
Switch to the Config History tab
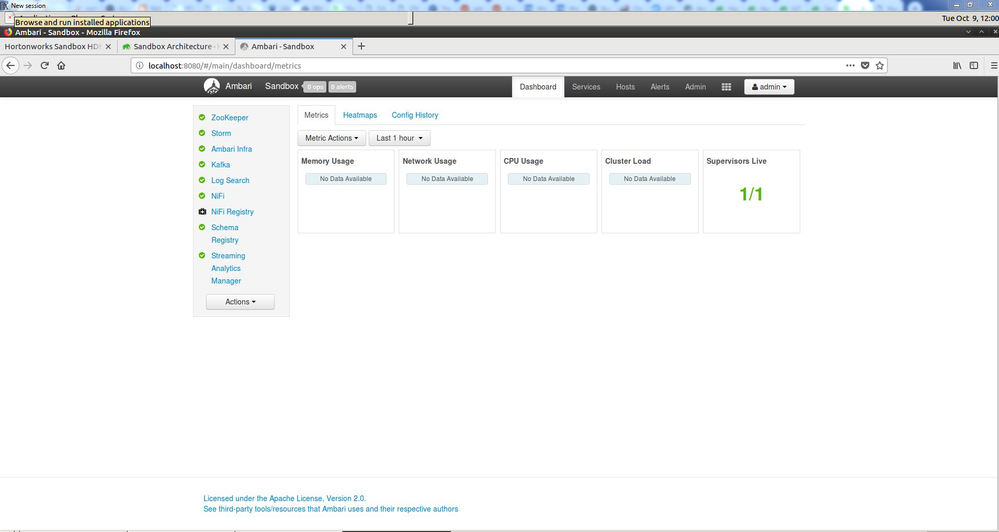click(x=415, y=115)
